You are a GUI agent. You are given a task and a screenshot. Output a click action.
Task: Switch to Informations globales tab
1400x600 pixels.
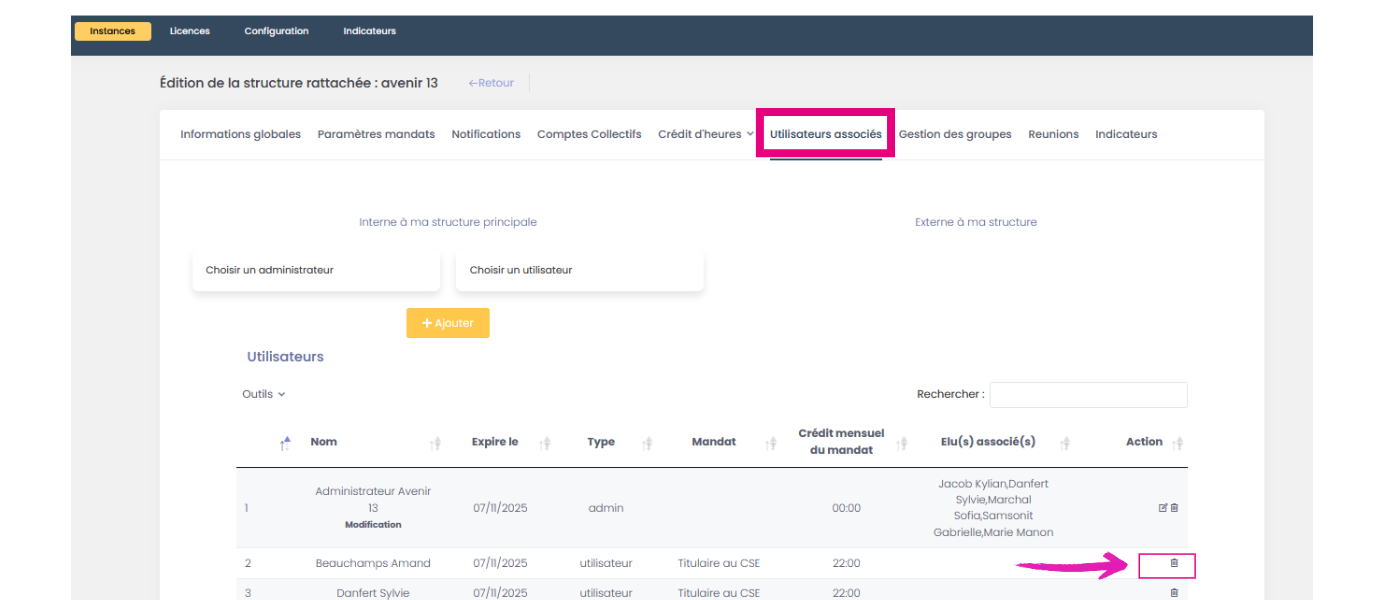[241, 134]
